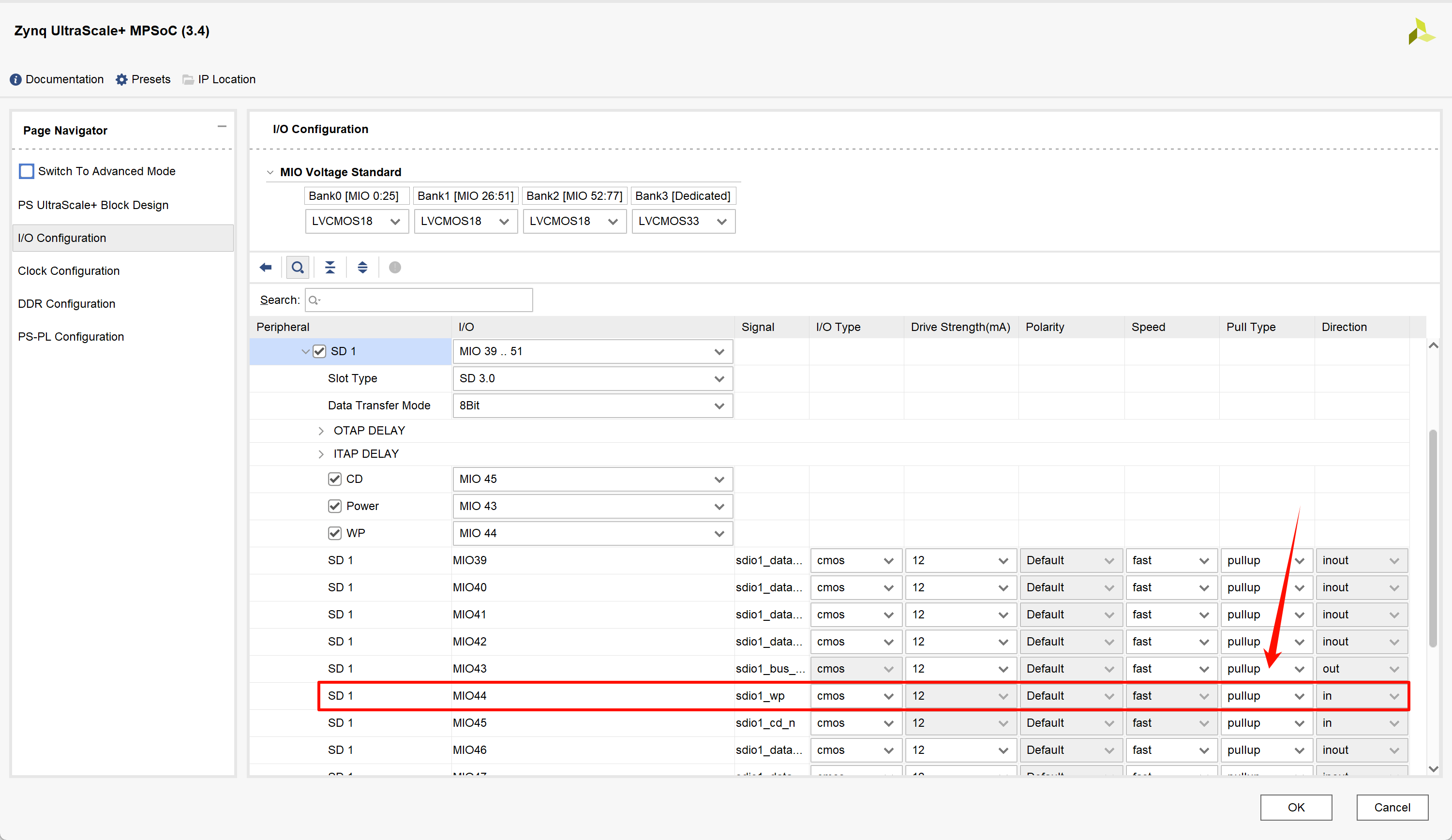Collapse the MIO Voltage Standard section

pyautogui.click(x=269, y=172)
